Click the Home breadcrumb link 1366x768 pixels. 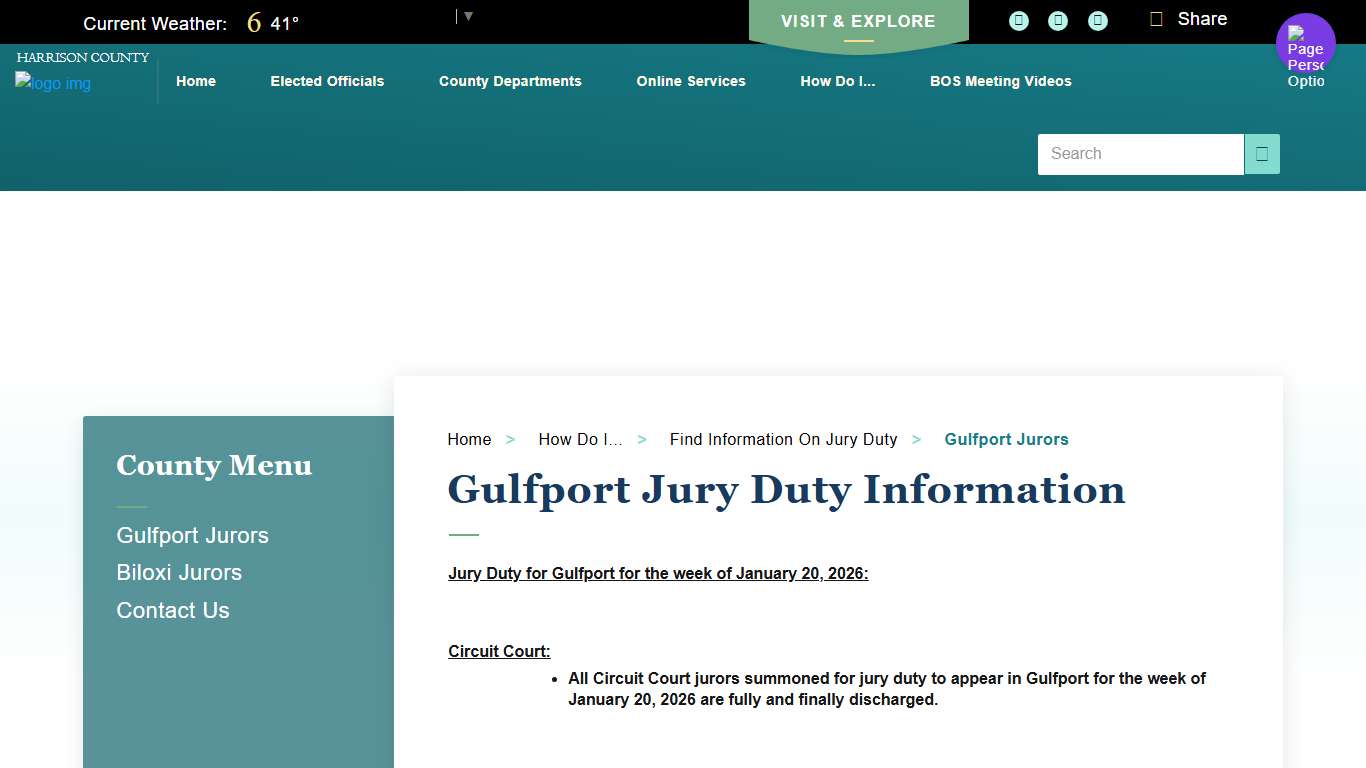click(469, 439)
